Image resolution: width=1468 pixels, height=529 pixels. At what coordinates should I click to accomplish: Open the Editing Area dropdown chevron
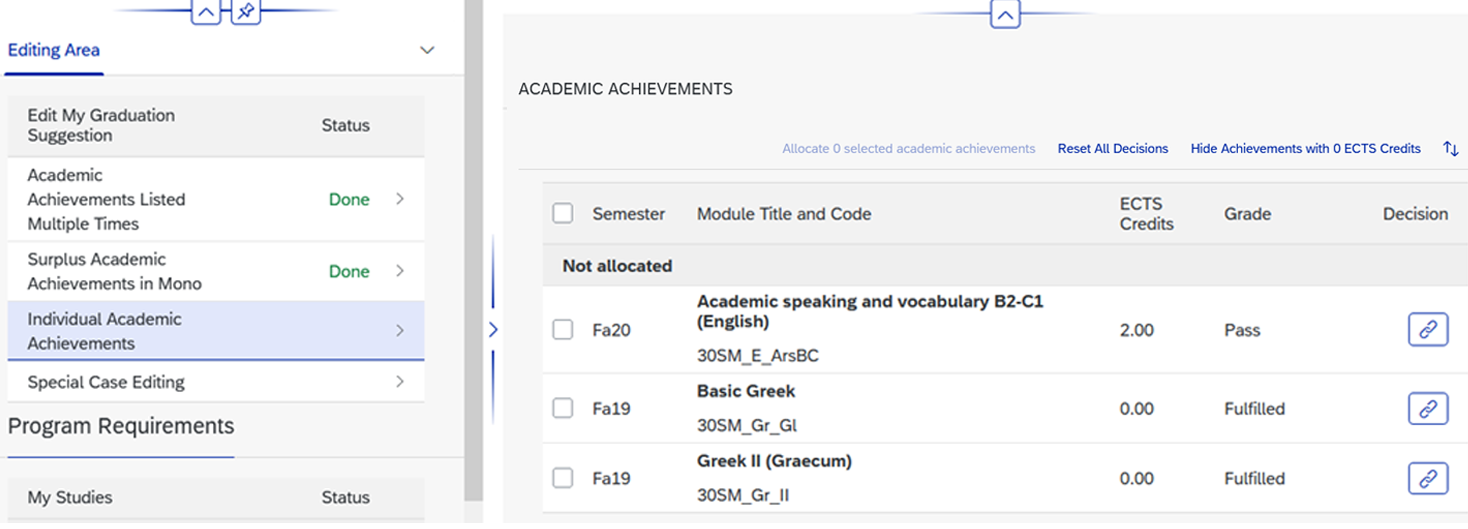[427, 50]
